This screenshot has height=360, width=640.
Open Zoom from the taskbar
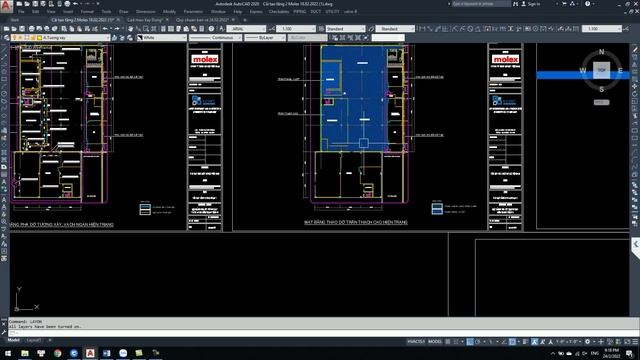click(x=123, y=353)
